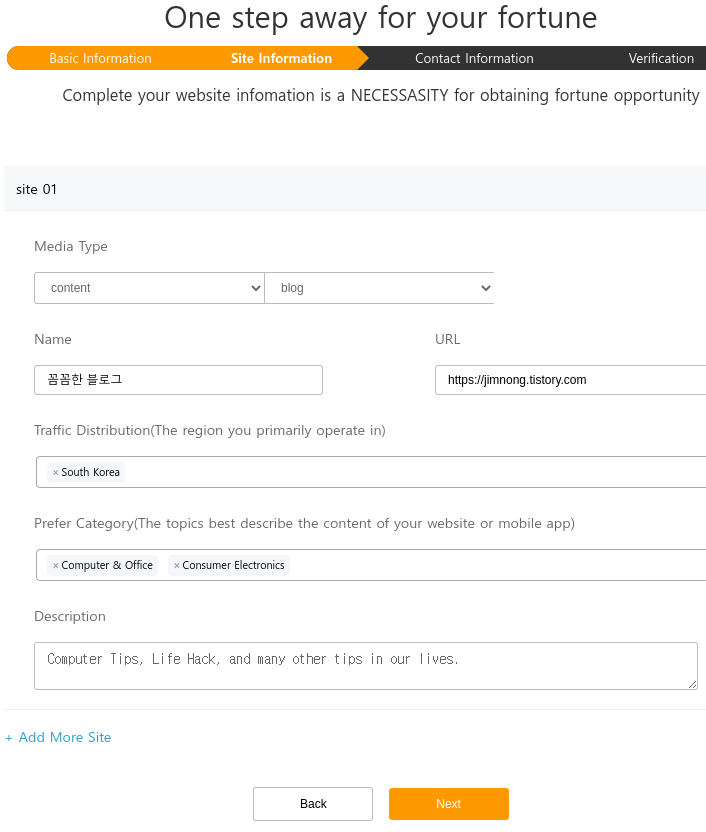Open the Verification step
The height and width of the screenshot is (832, 706).
pyautogui.click(x=661, y=58)
